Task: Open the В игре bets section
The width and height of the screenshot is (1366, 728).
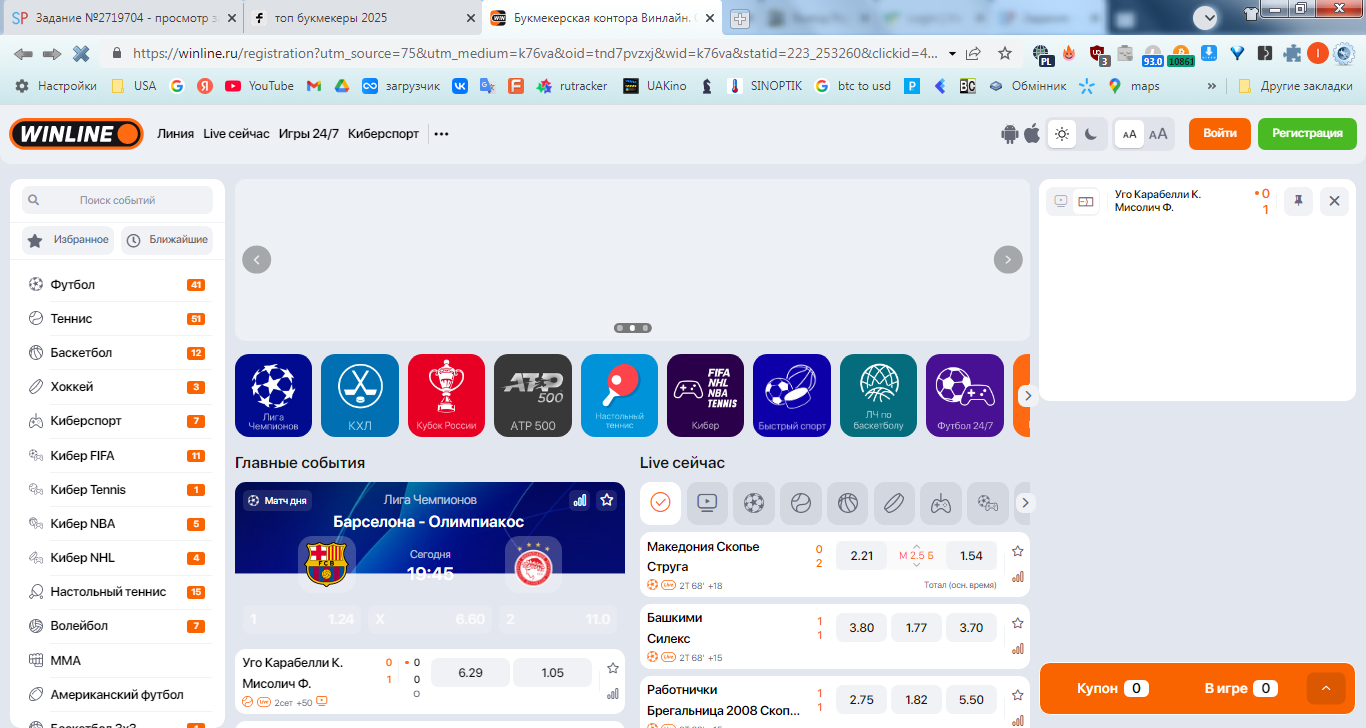Action: (x=1241, y=688)
